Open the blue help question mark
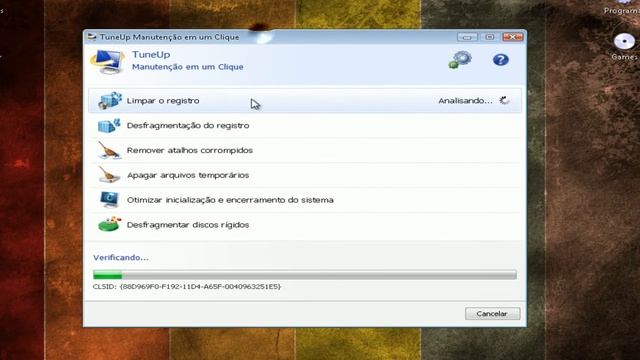Image resolution: width=640 pixels, height=360 pixels. click(x=500, y=60)
